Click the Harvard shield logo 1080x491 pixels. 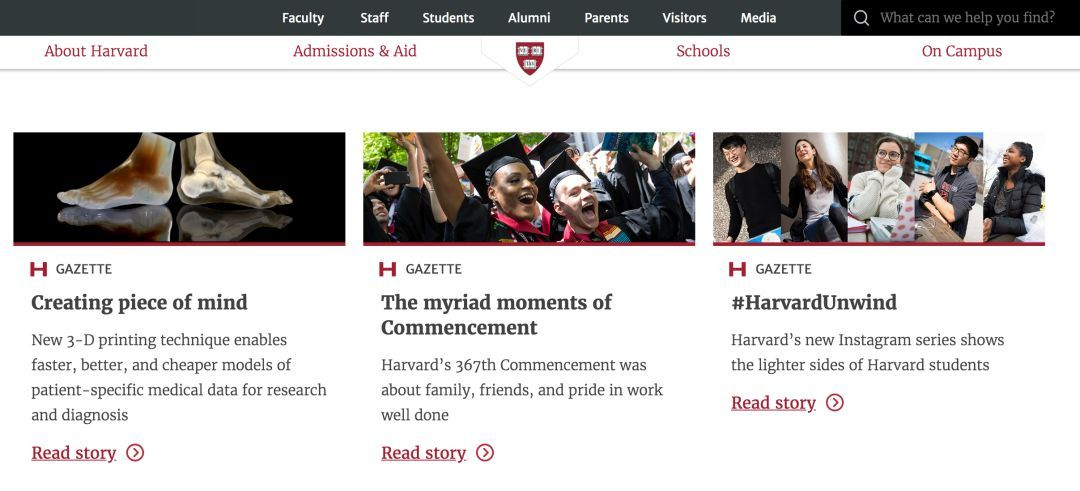pyautogui.click(x=530, y=57)
